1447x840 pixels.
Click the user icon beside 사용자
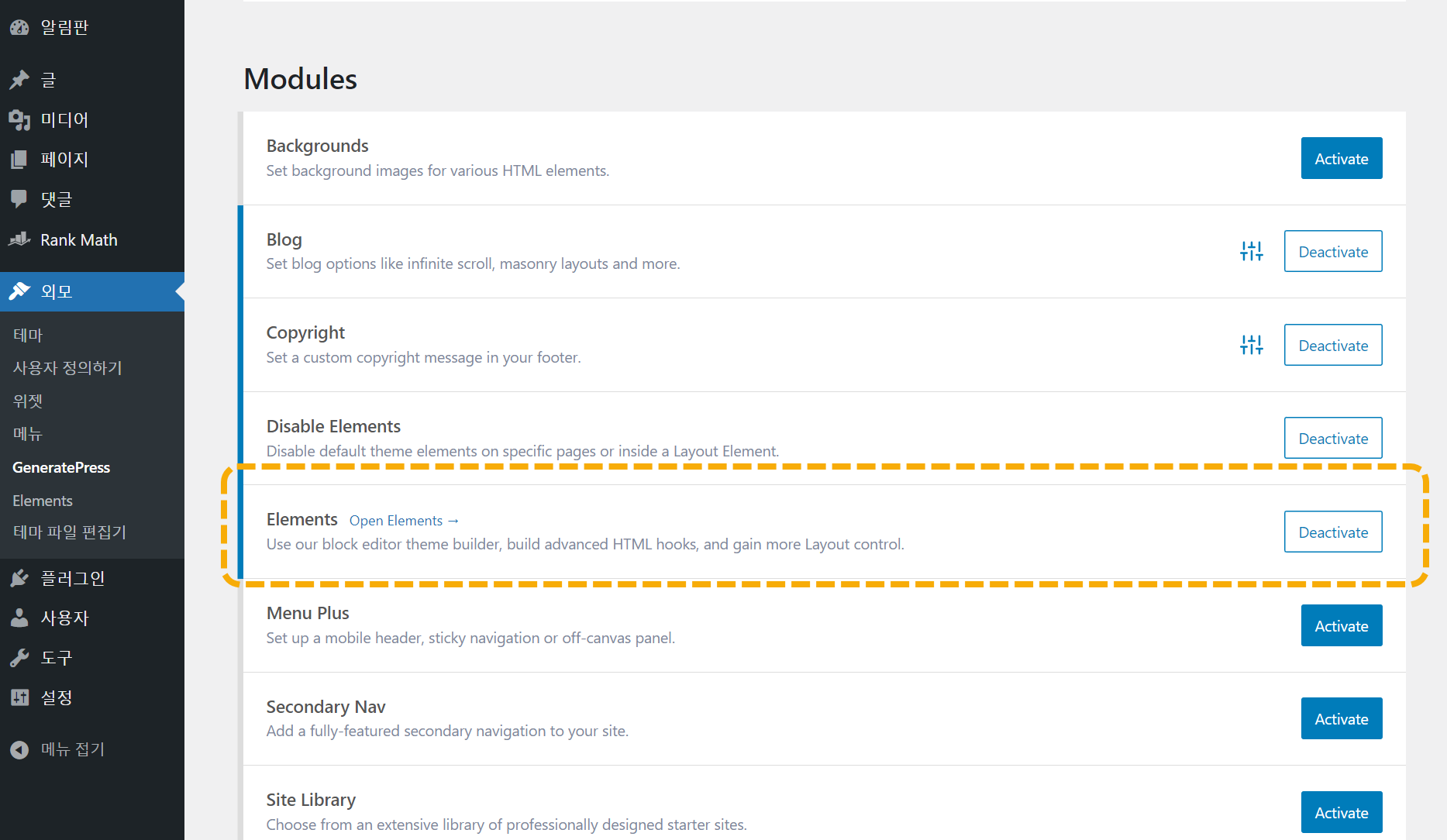(x=19, y=618)
